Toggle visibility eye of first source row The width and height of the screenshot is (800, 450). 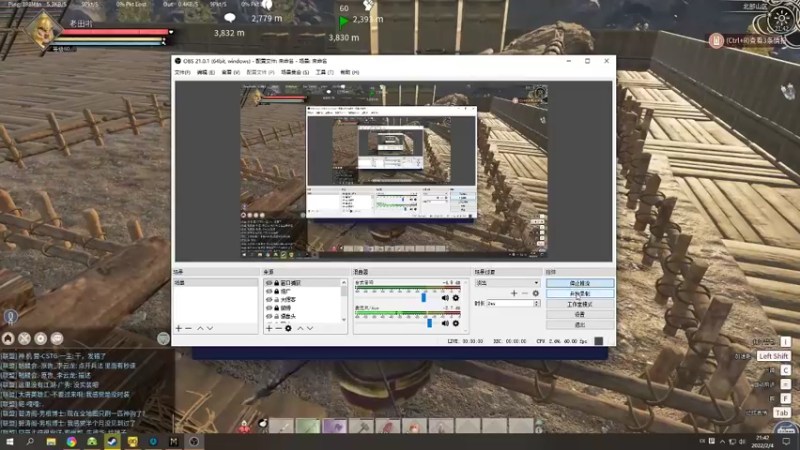click(269, 283)
